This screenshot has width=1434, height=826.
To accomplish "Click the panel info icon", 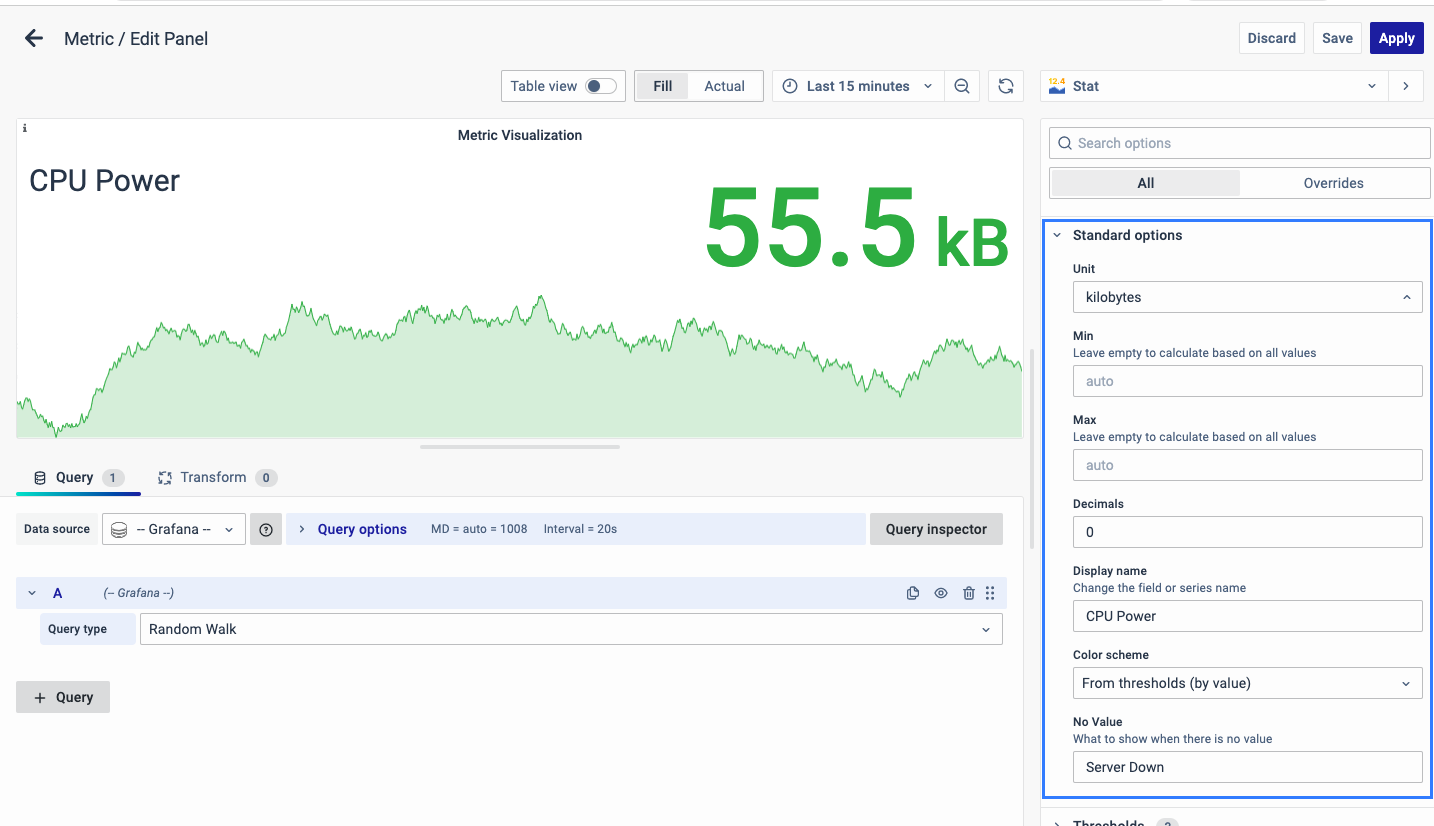I will pos(25,129).
